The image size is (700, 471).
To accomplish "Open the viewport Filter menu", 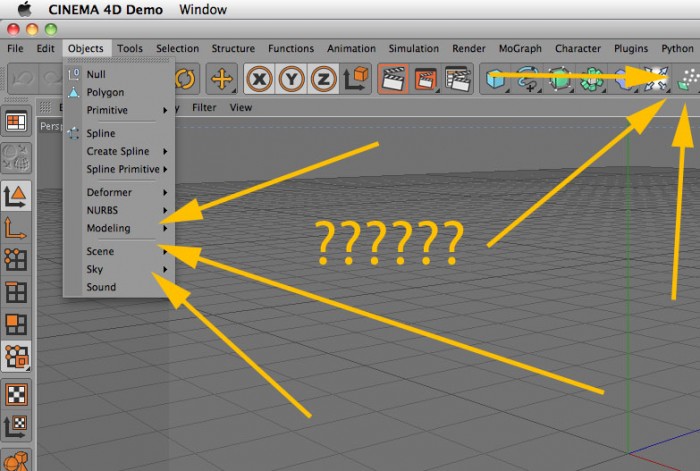I will pyautogui.click(x=204, y=108).
